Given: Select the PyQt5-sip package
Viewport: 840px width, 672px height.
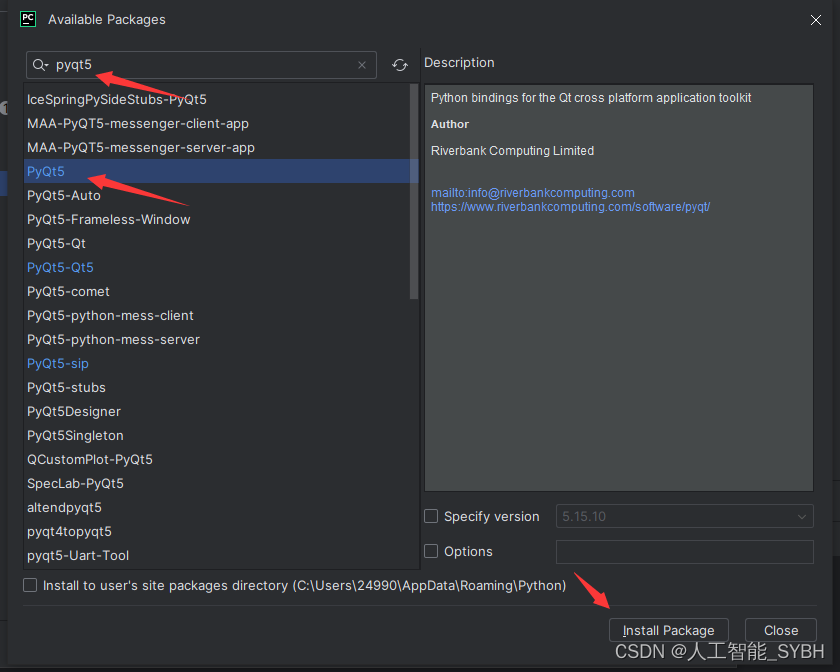Looking at the screenshot, I should click(x=221, y=363).
